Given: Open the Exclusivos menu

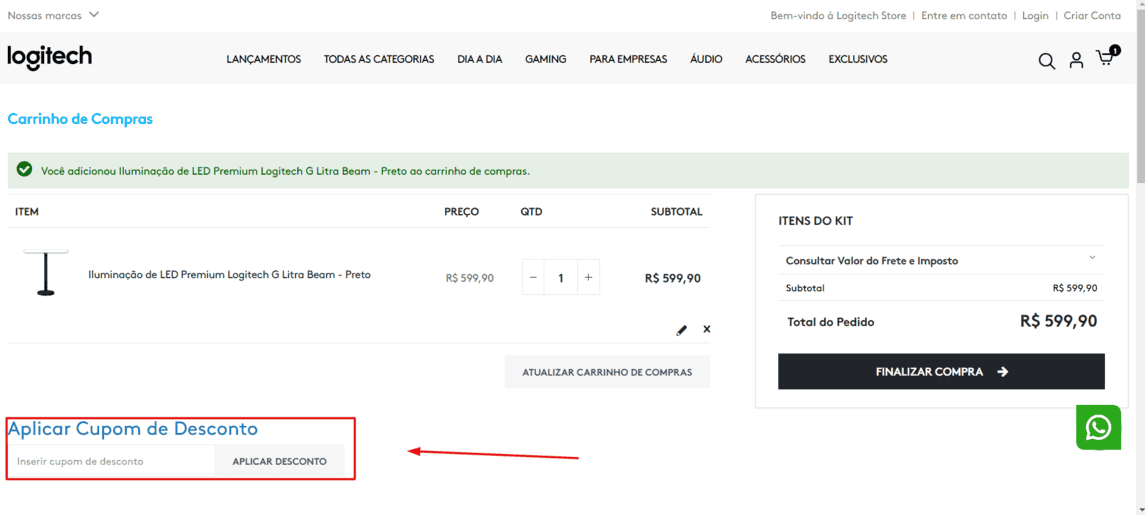Looking at the screenshot, I should coord(858,59).
